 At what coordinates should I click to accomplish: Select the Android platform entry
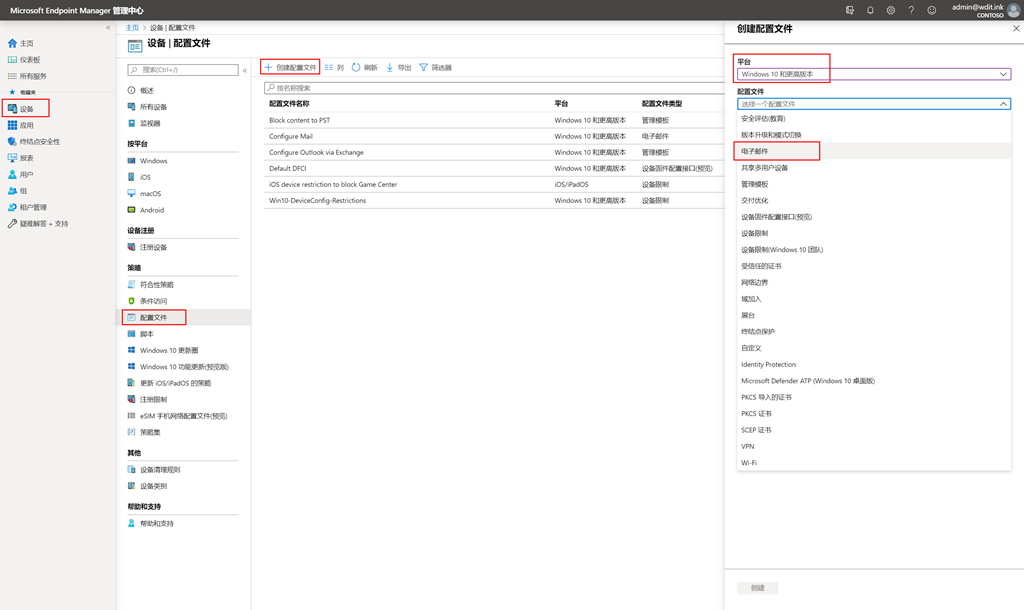(152, 210)
